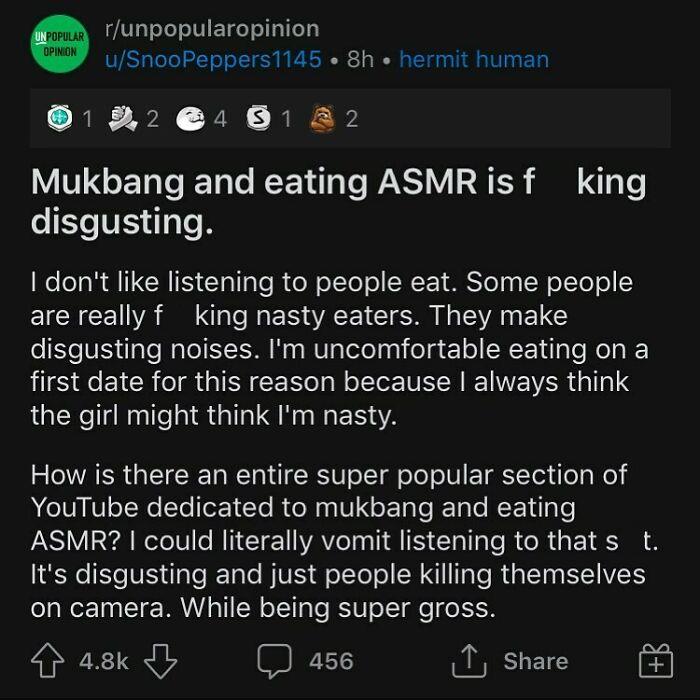The width and height of the screenshot is (700, 700).
Task: View the 456 comments count
Action: pyautogui.click(x=331, y=661)
